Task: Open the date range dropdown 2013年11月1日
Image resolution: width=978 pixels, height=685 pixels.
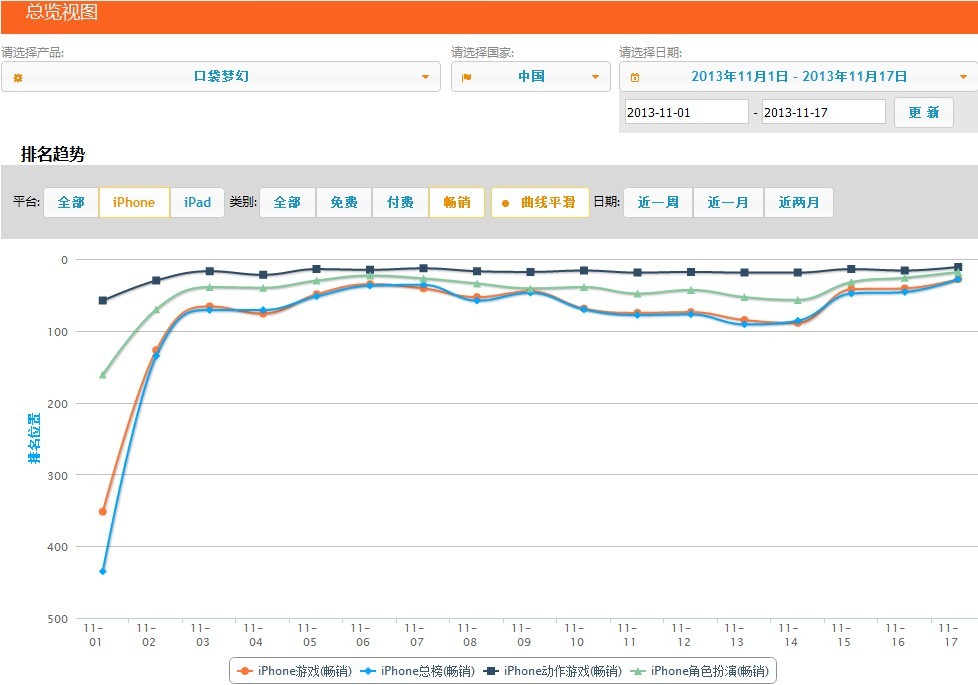Action: coord(798,77)
